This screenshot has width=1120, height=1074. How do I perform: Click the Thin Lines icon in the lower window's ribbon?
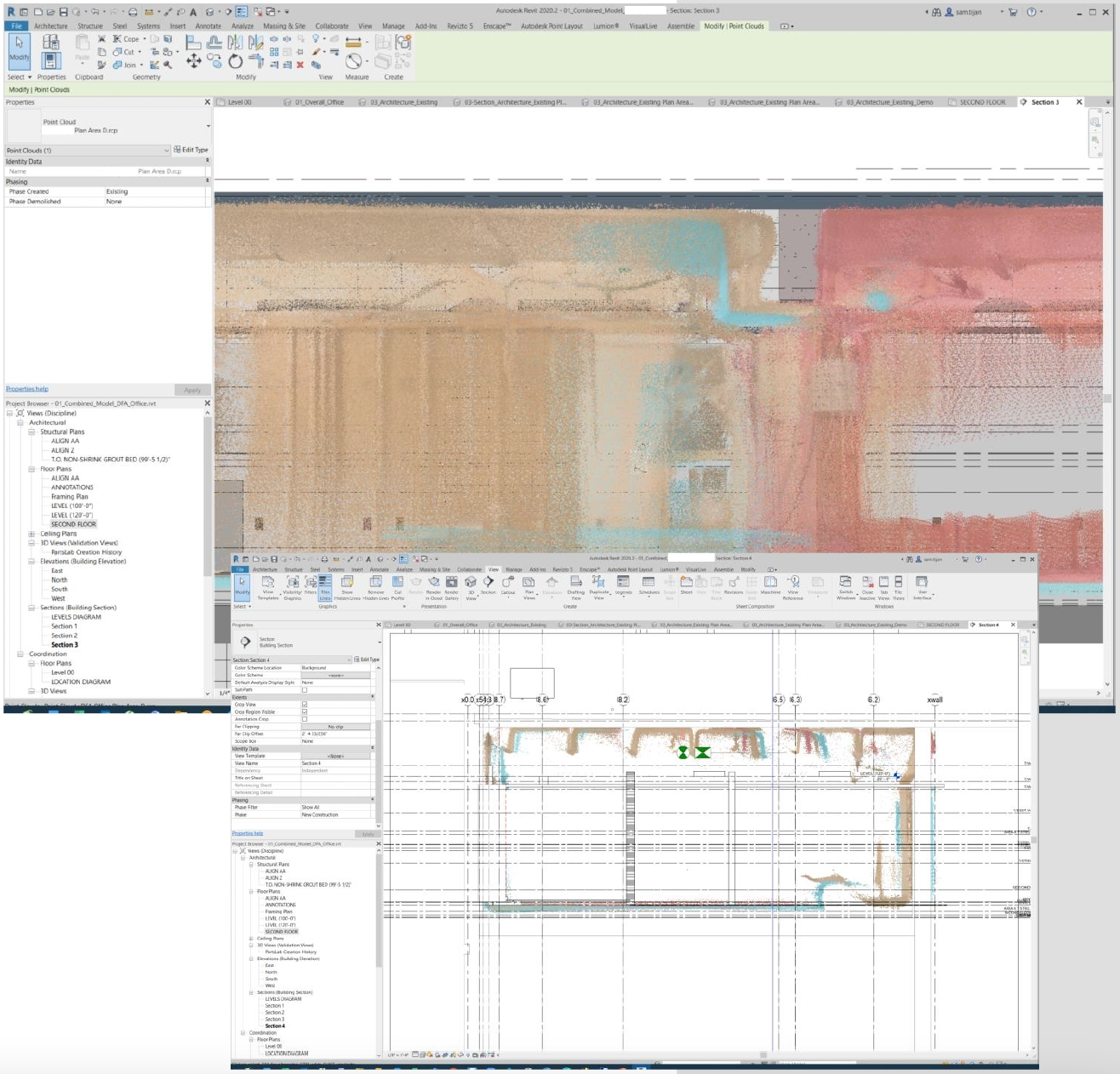click(x=325, y=587)
